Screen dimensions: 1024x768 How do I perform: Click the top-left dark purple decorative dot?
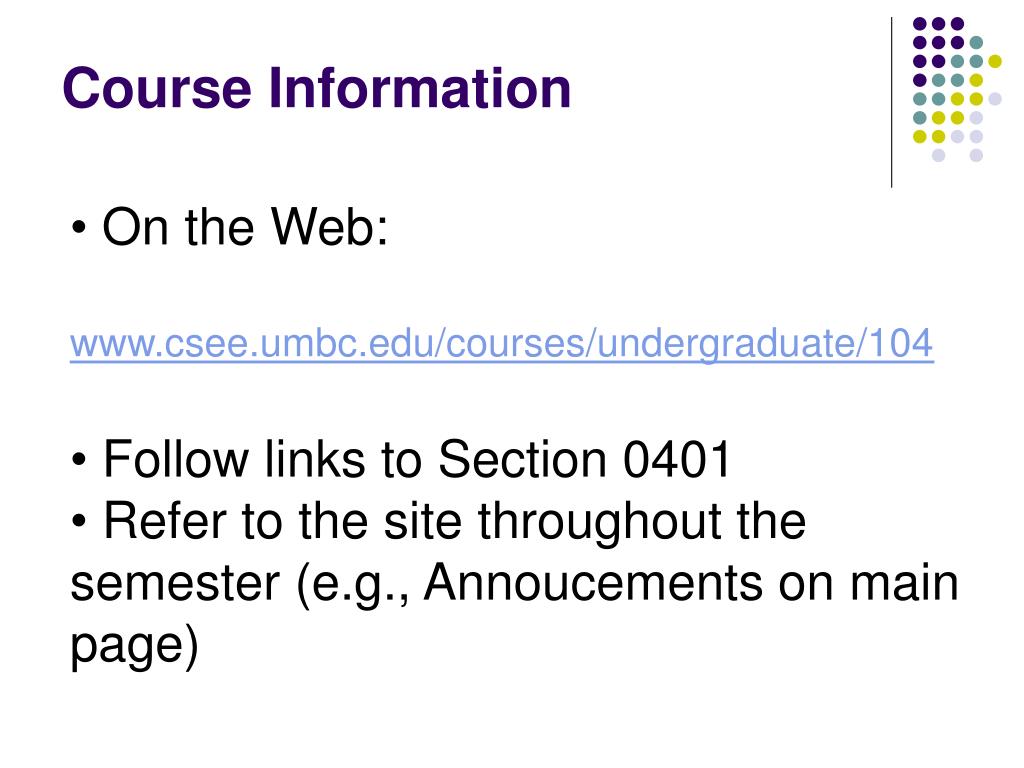pos(920,24)
